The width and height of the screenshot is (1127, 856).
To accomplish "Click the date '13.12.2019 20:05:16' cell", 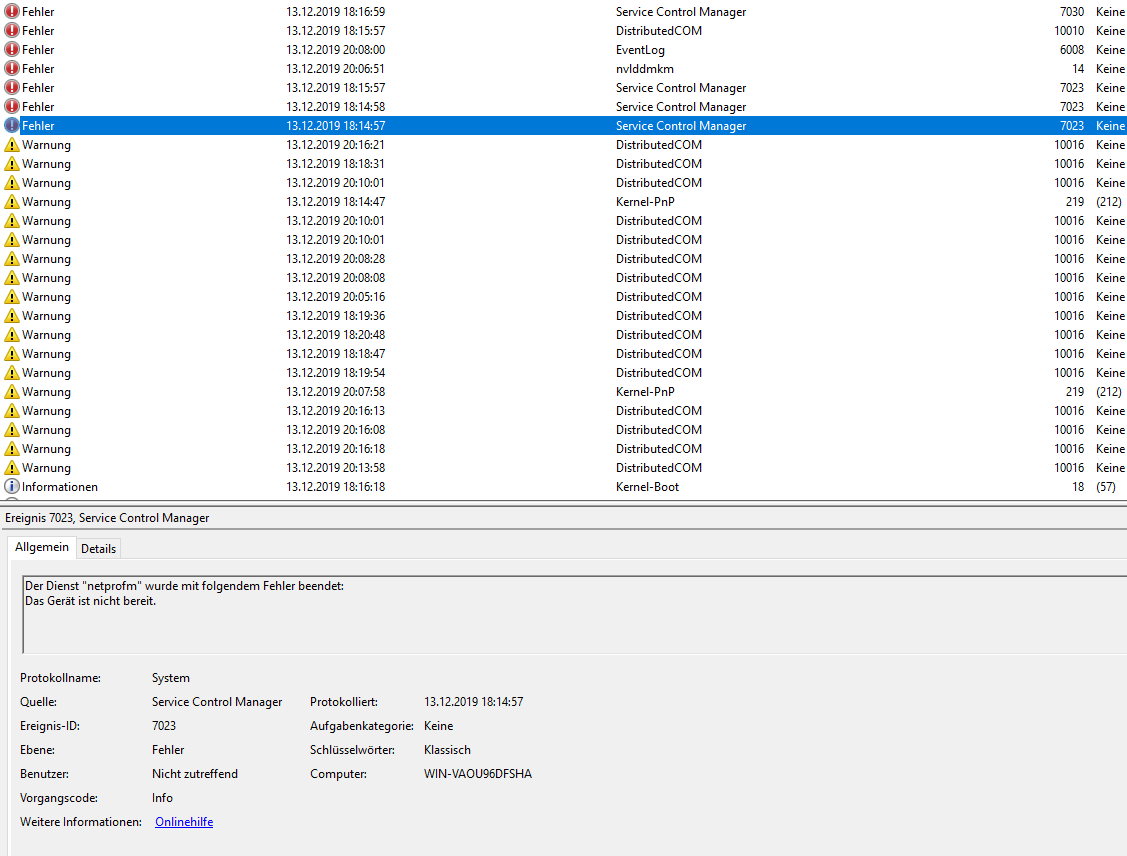I will pyautogui.click(x=336, y=296).
